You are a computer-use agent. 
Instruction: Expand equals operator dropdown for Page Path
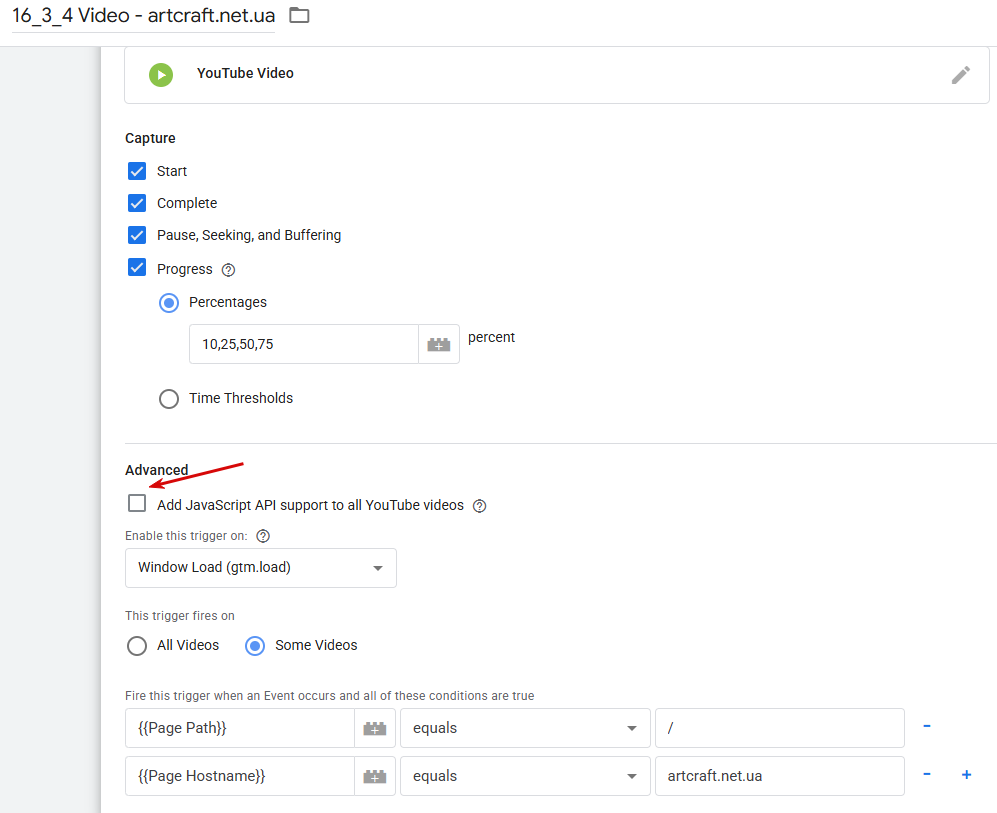click(x=525, y=728)
